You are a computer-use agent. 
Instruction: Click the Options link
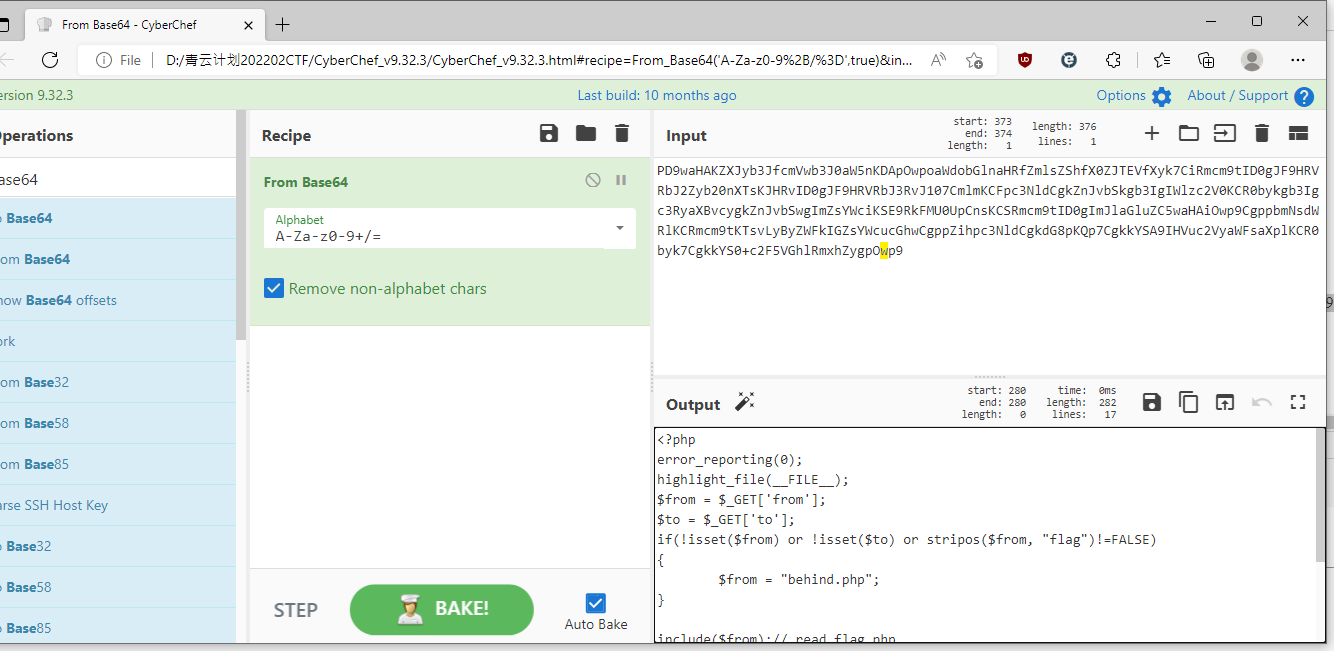pos(1121,95)
